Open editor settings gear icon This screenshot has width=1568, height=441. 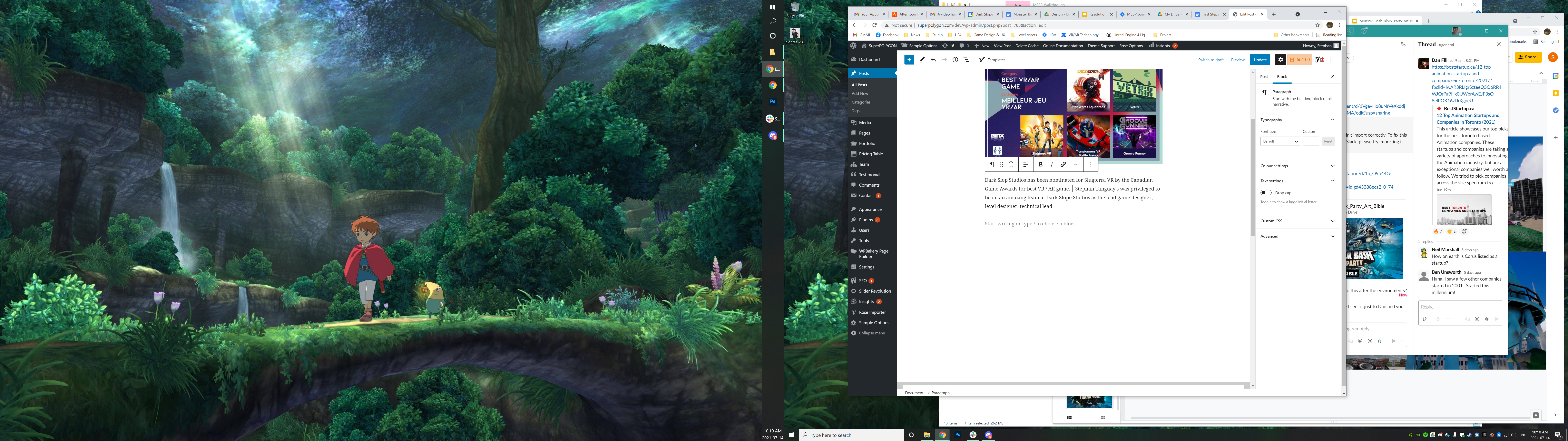(x=1281, y=60)
